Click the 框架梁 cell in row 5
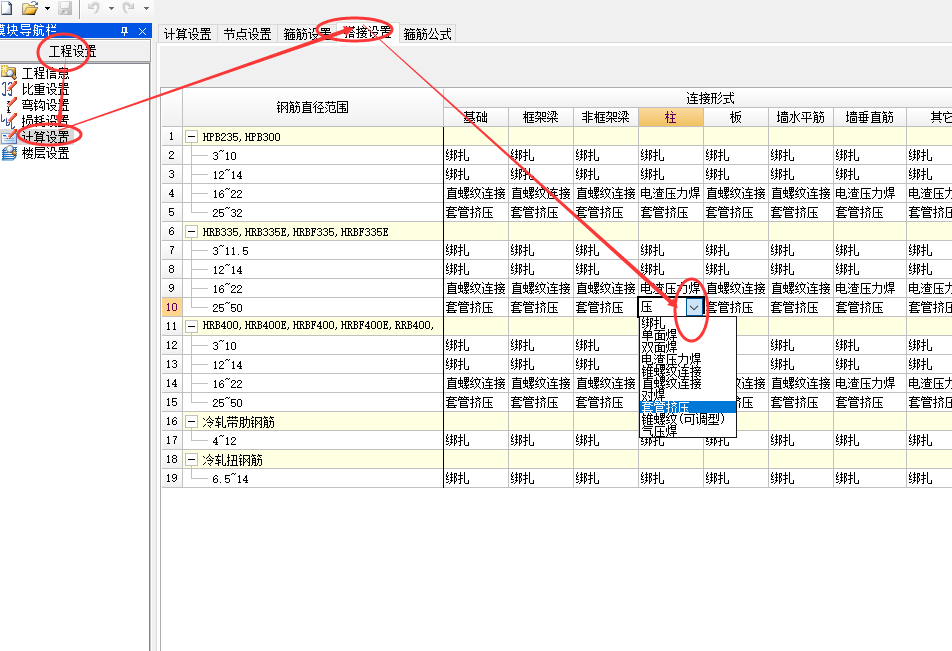Image resolution: width=952 pixels, height=651 pixels. [x=541, y=213]
